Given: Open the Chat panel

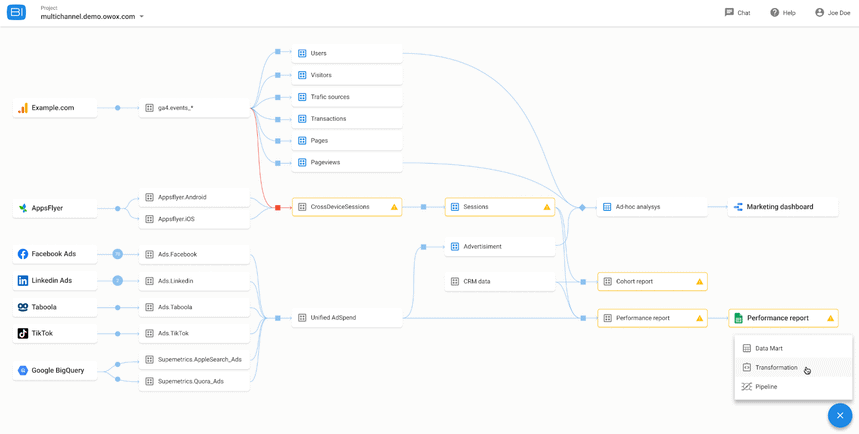Looking at the screenshot, I should coord(737,13).
